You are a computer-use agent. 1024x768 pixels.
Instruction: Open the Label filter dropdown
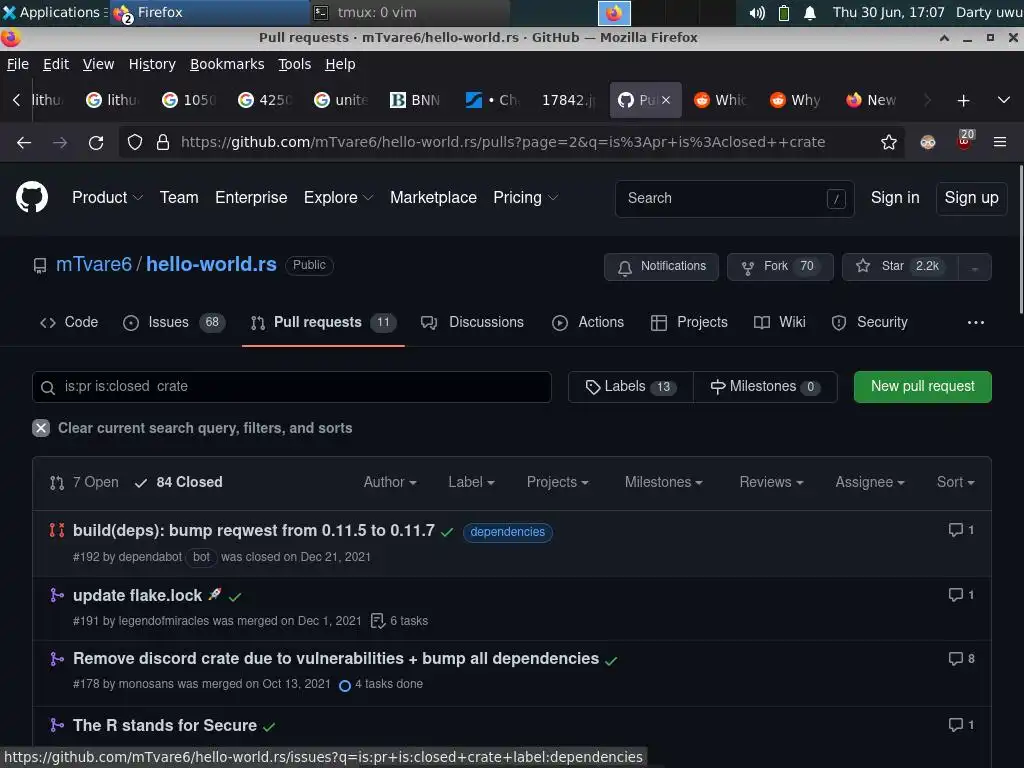click(471, 482)
